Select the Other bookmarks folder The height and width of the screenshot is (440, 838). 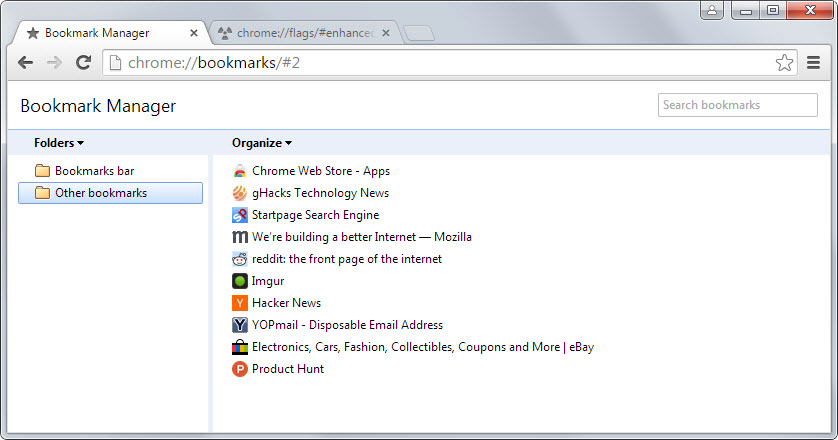(x=111, y=193)
